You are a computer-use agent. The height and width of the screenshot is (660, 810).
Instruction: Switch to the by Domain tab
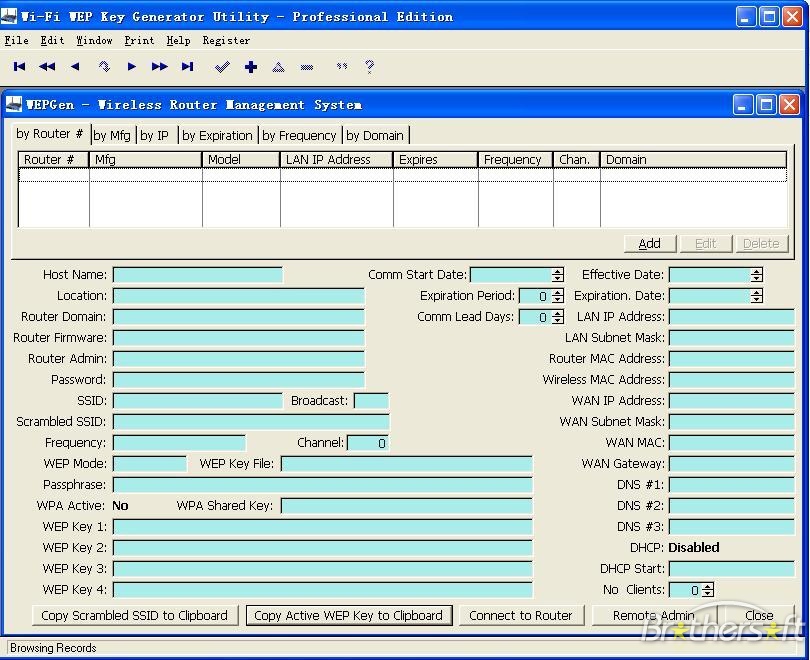(x=375, y=135)
